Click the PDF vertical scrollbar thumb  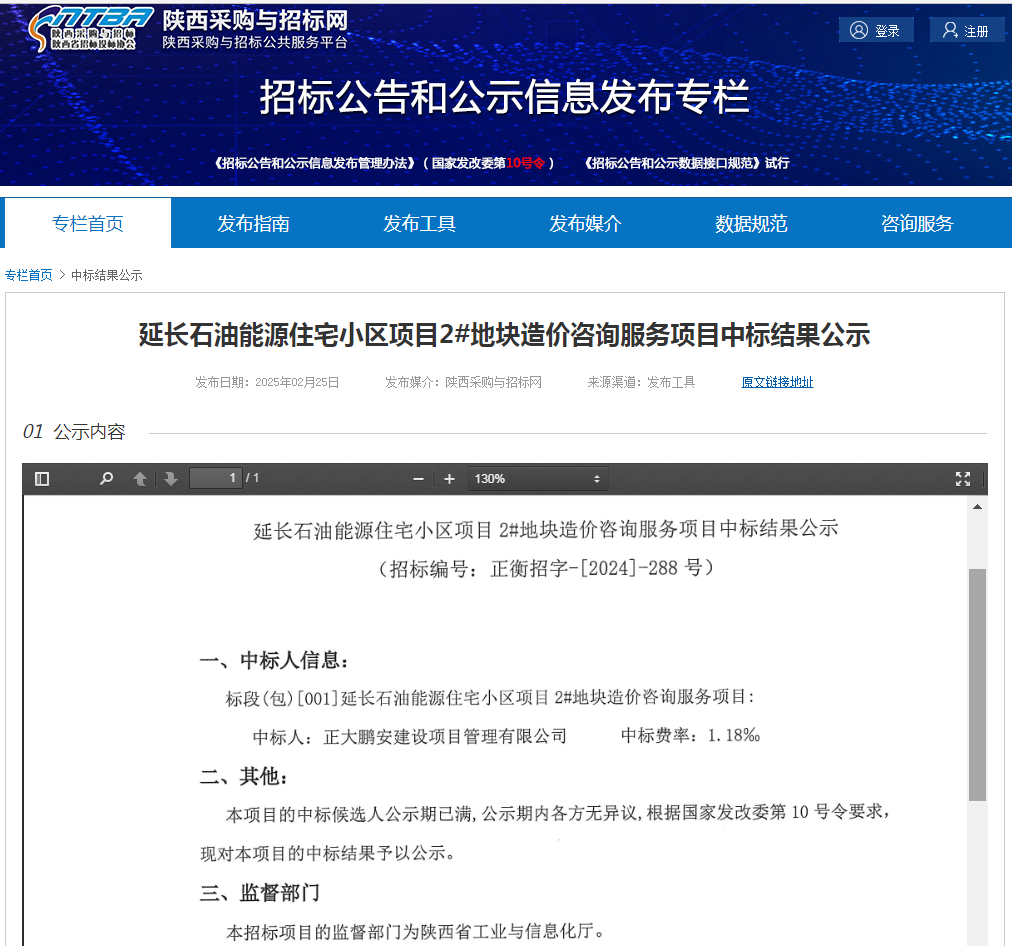[x=977, y=684]
